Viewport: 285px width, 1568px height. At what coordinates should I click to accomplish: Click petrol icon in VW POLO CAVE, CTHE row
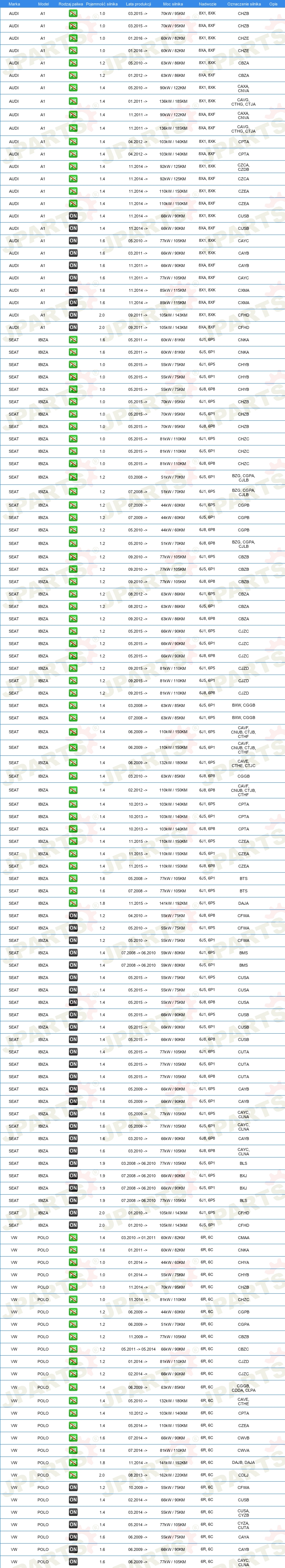73,1400
